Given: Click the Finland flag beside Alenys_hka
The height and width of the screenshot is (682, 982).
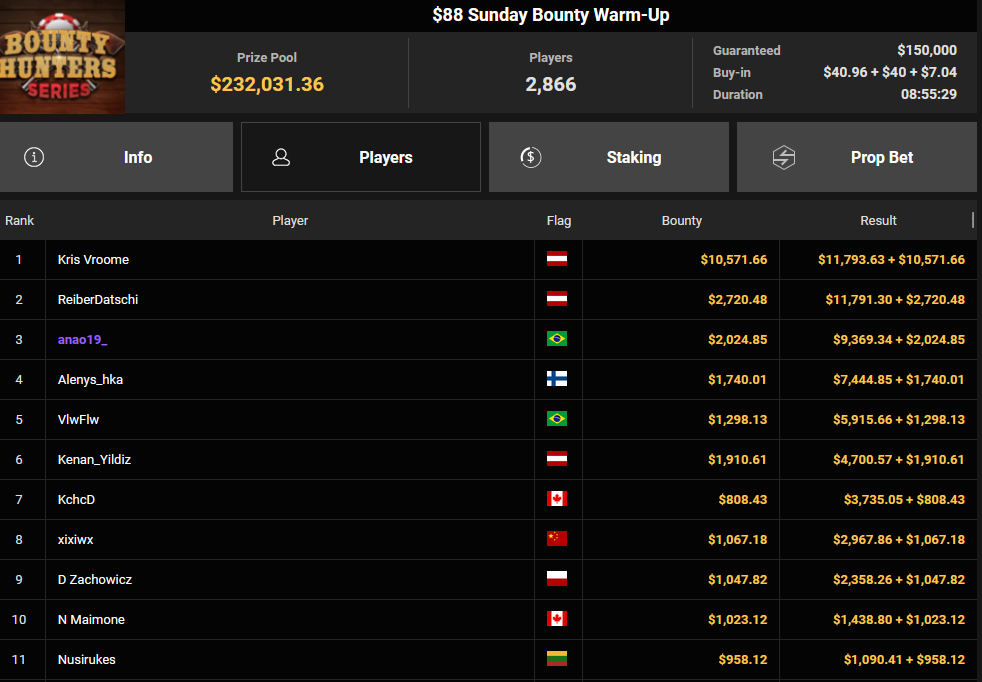Looking at the screenshot, I should (x=557, y=379).
